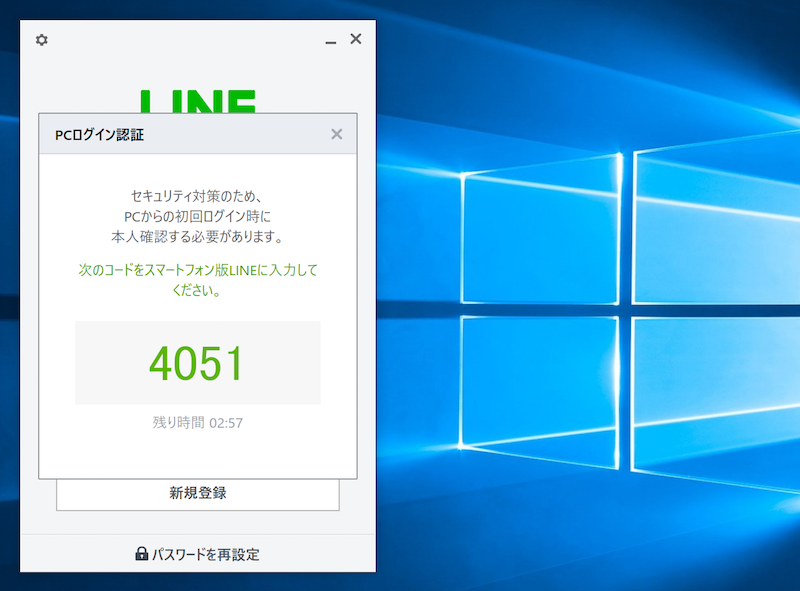
Task: Click the セキュリティ対策のため text line
Action: coord(197,195)
